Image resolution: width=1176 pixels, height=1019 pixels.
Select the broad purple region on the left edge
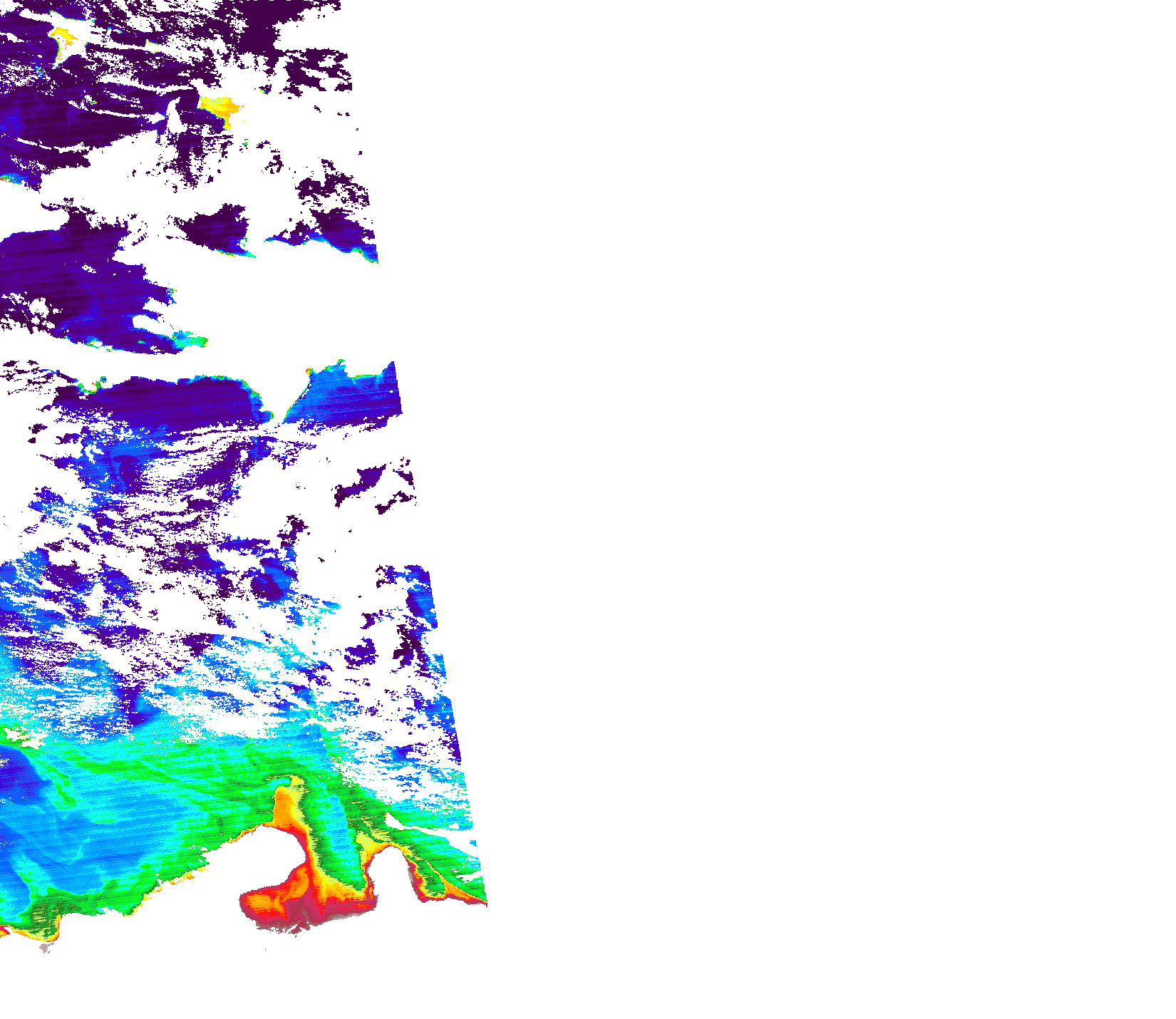click(57, 278)
